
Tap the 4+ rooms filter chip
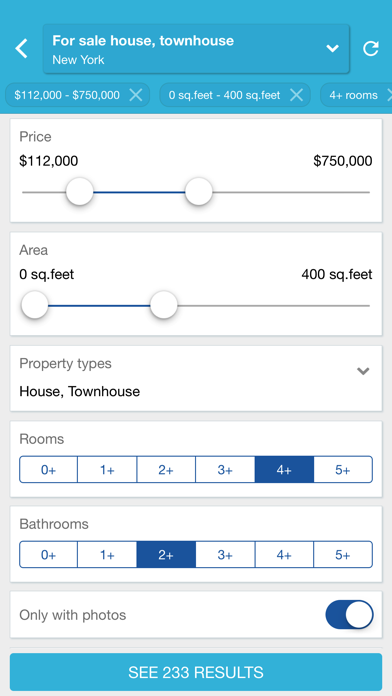(x=356, y=95)
